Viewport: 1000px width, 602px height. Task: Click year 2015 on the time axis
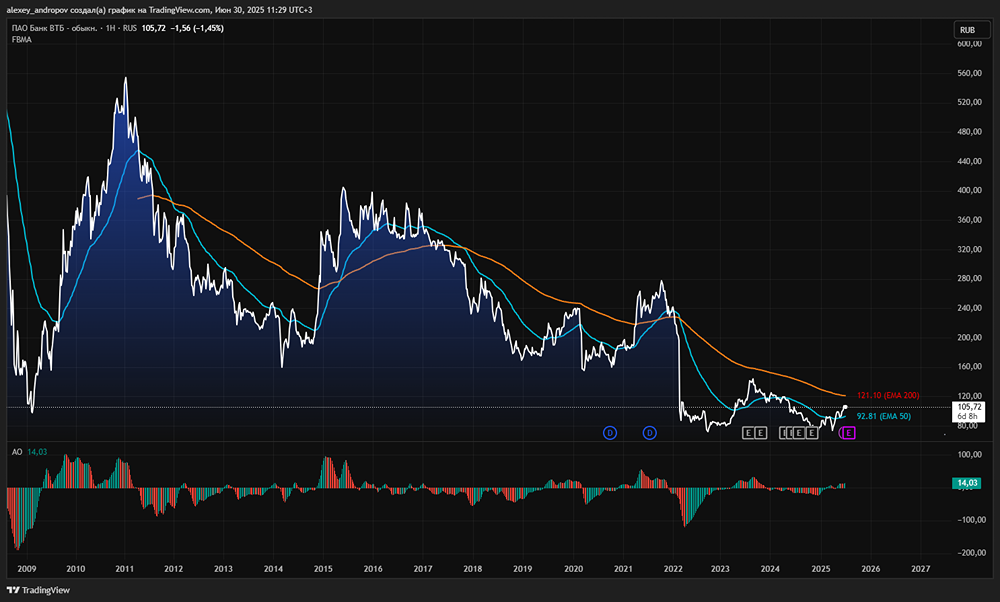point(323,568)
